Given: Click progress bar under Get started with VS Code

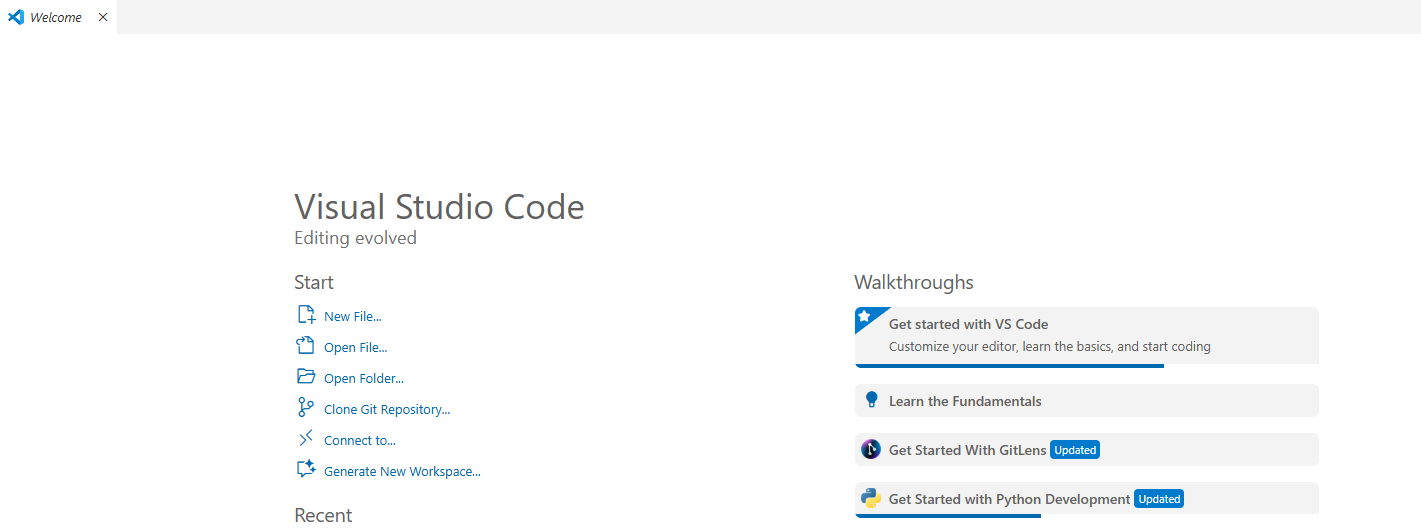Looking at the screenshot, I should [1009, 366].
